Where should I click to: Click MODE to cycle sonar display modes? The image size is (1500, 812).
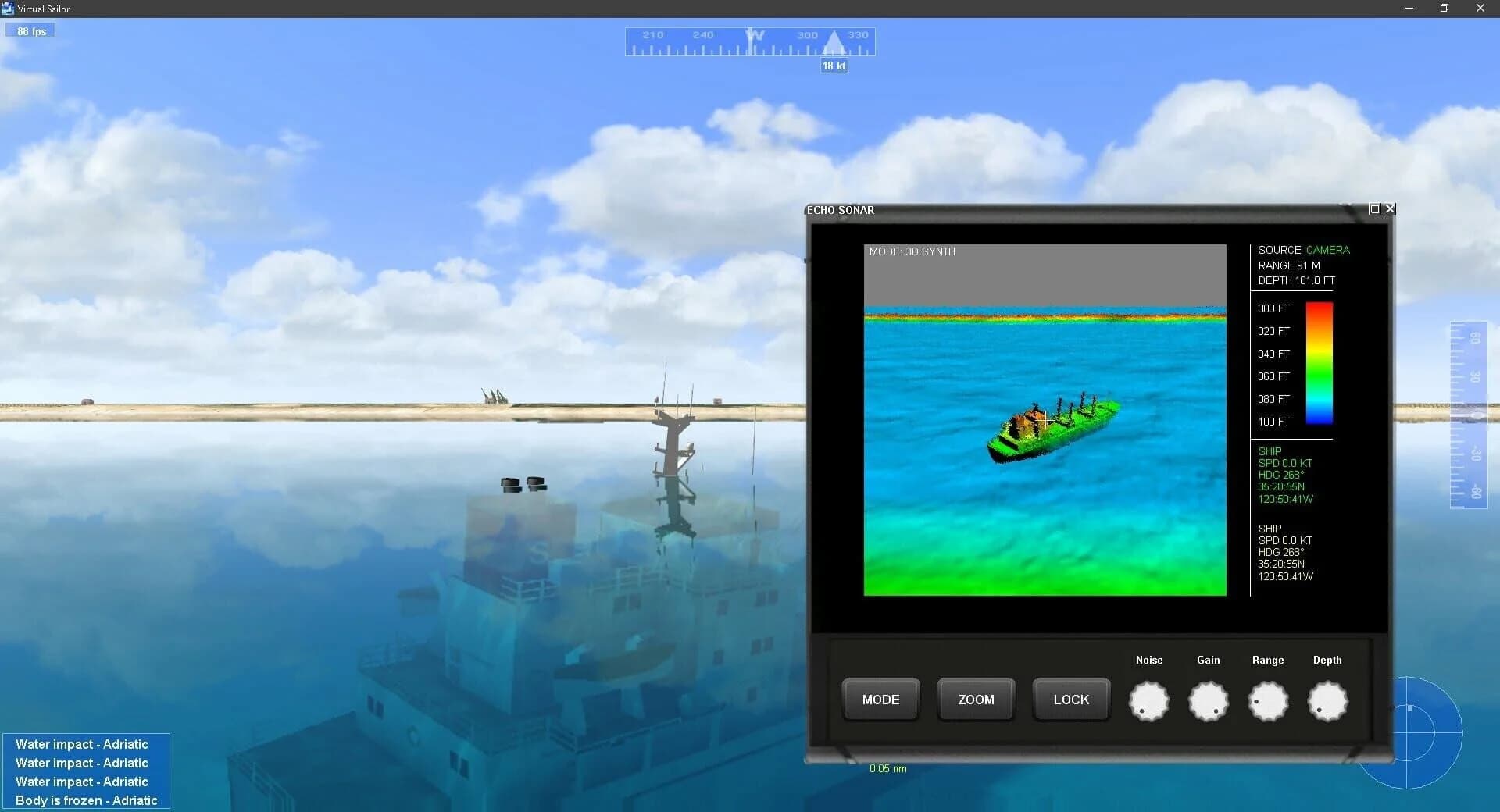tap(880, 700)
